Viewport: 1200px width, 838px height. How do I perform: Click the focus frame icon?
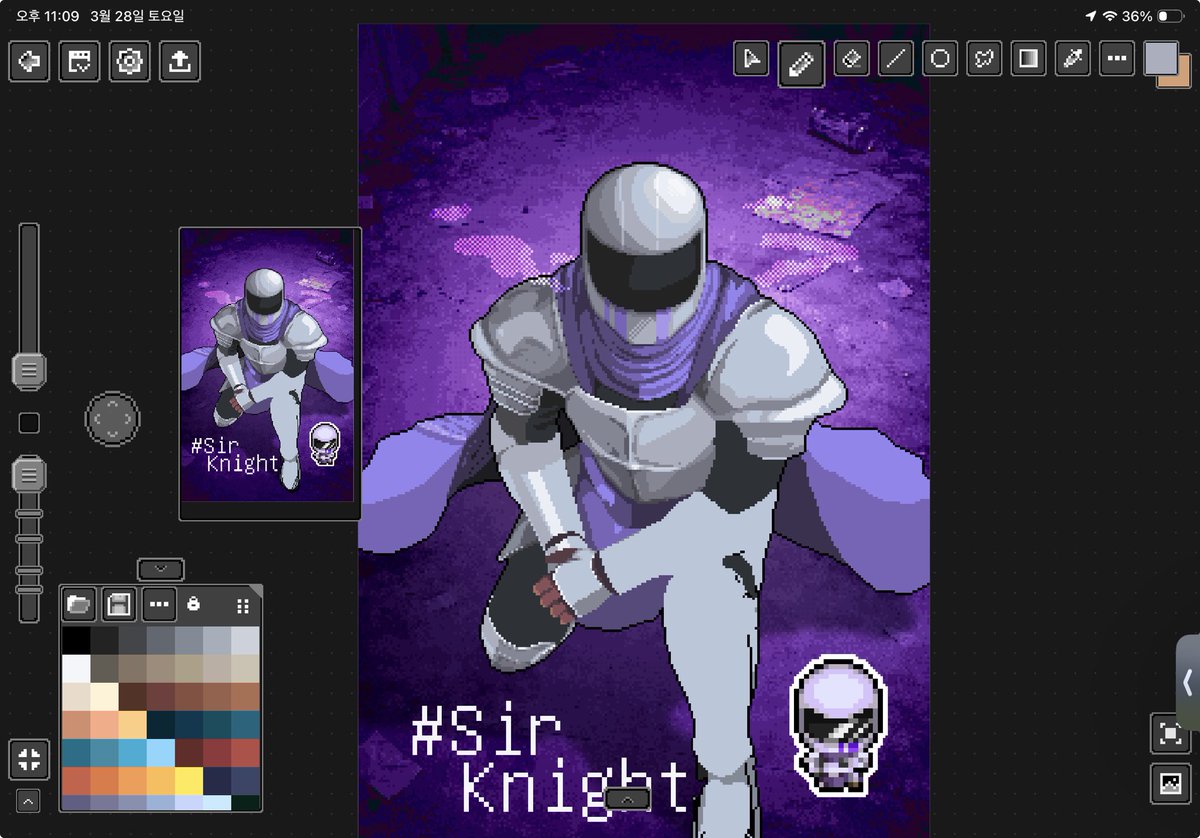click(1169, 734)
